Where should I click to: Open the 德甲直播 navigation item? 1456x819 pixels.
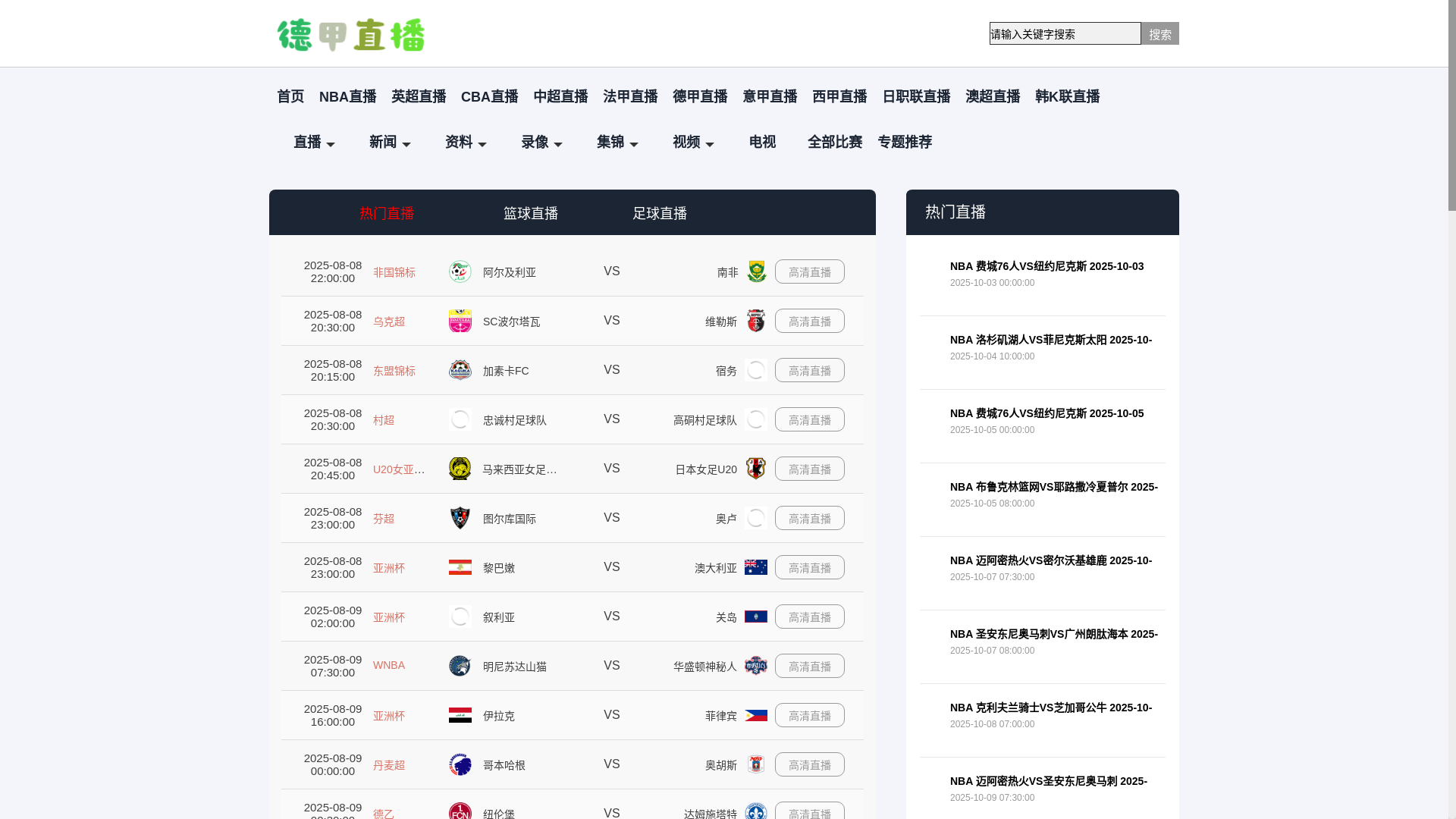pos(700,96)
